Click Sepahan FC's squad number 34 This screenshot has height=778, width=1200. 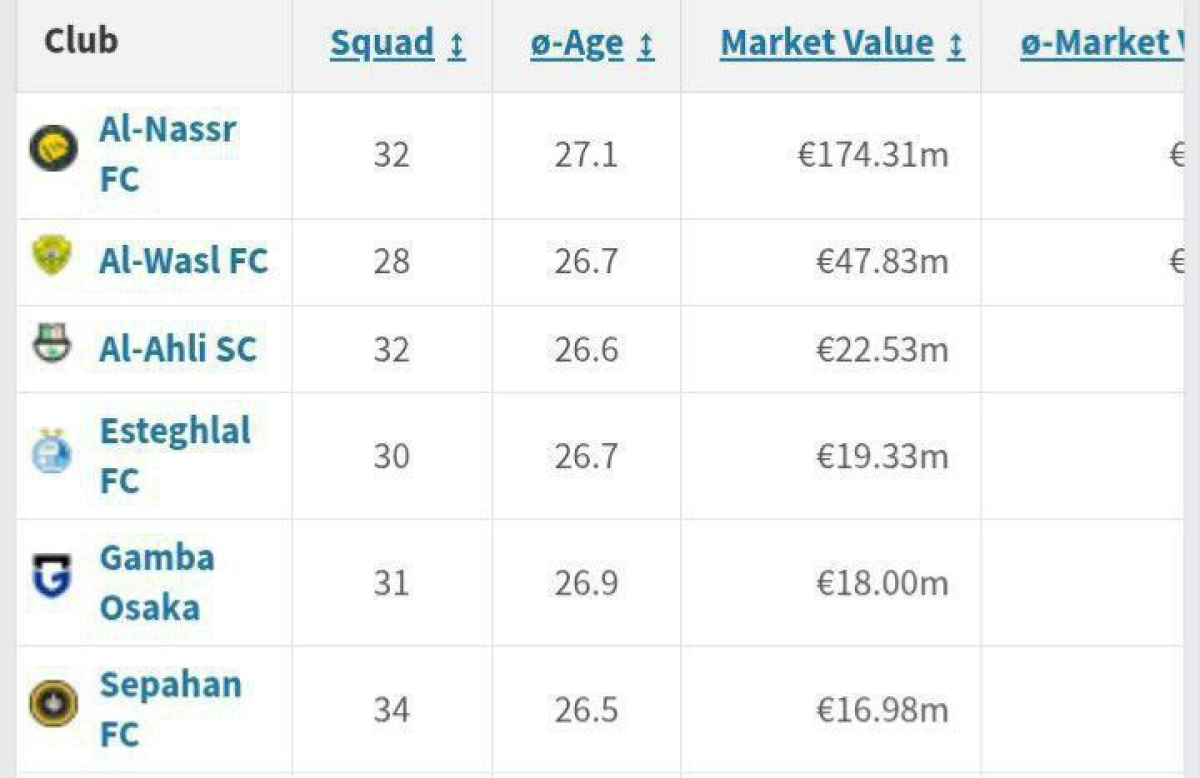coord(391,709)
